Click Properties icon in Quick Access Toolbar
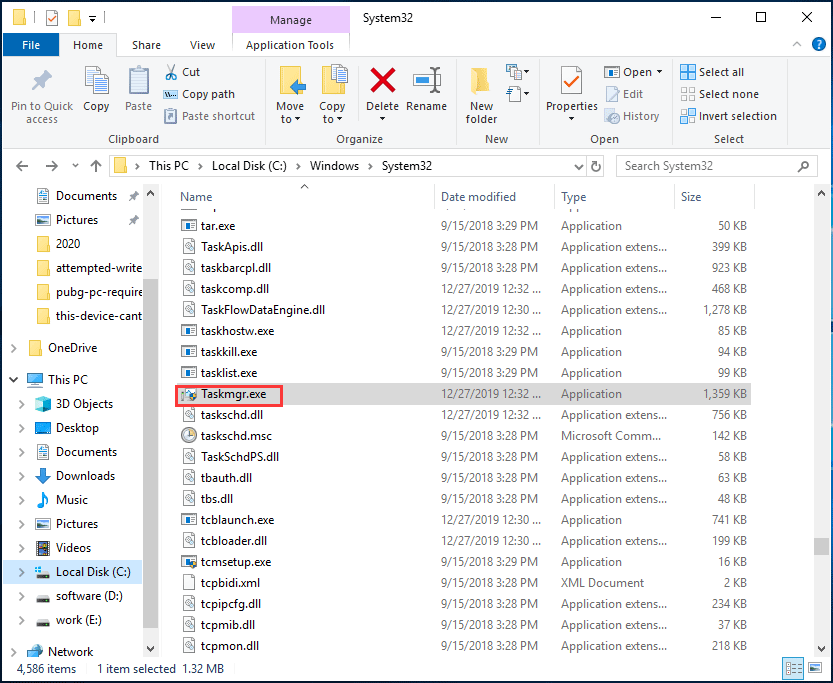 point(52,19)
